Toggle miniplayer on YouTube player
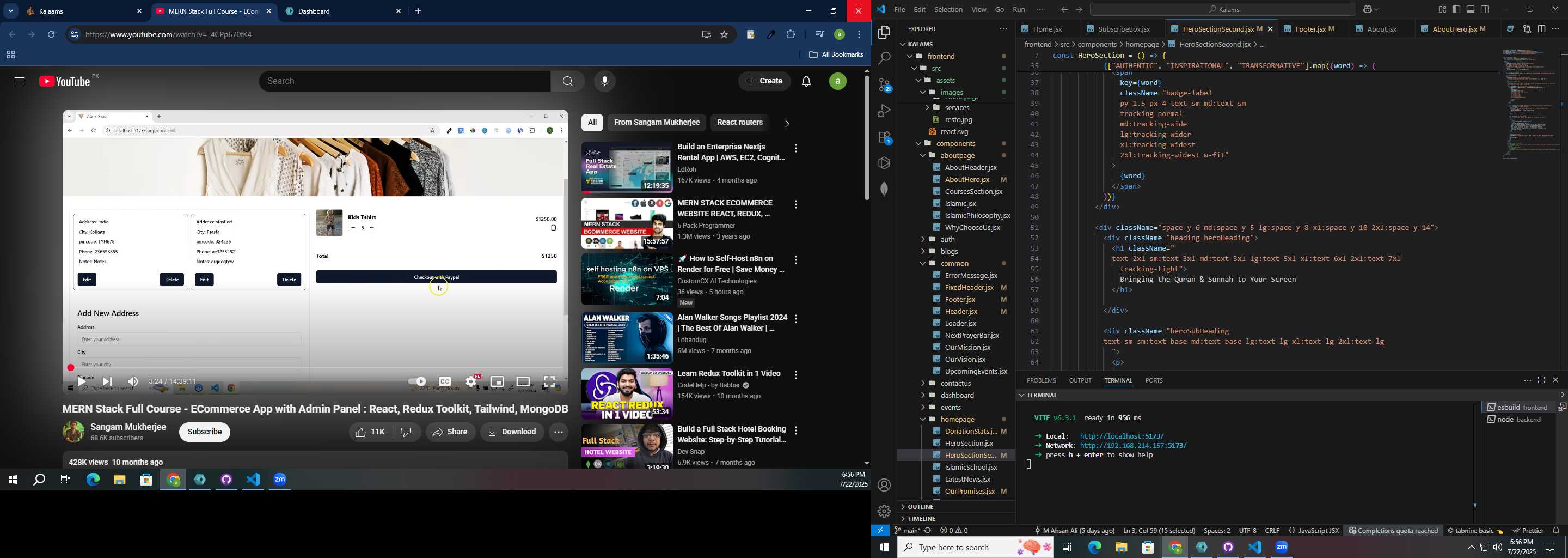Screen dimensions: 1568x558 497,382
